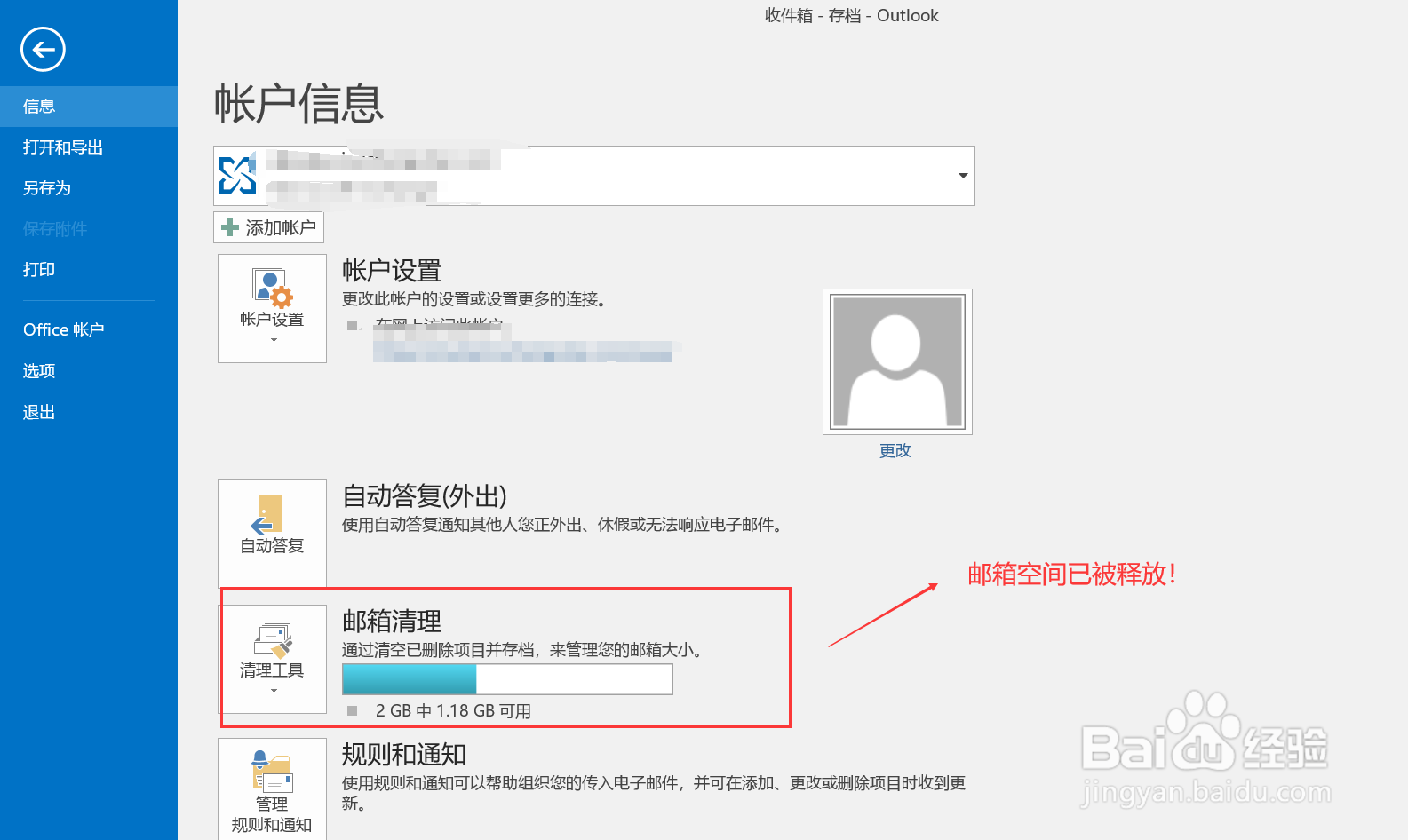1408x840 pixels.
Task: Click the 自动答复(外出) heading
Action: [425, 496]
